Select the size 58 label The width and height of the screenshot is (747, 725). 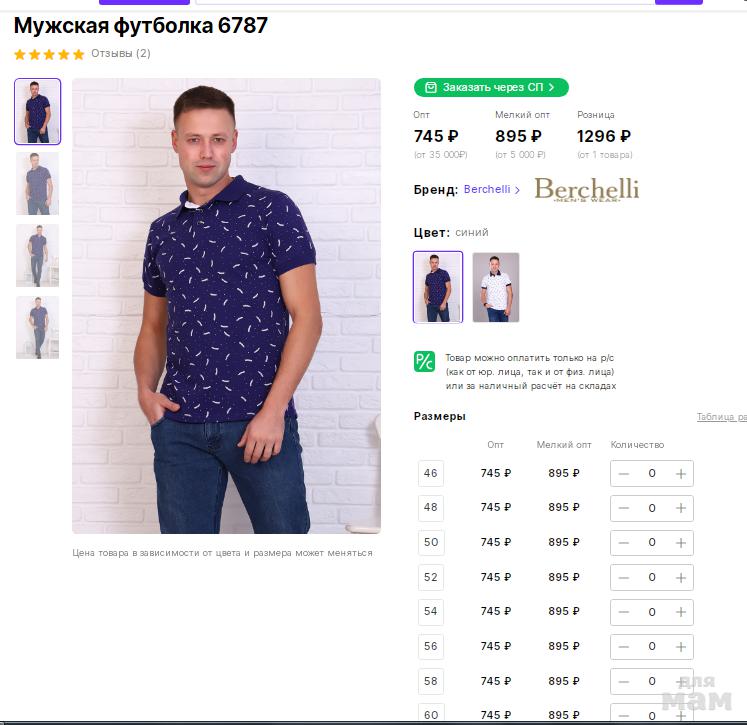431,681
